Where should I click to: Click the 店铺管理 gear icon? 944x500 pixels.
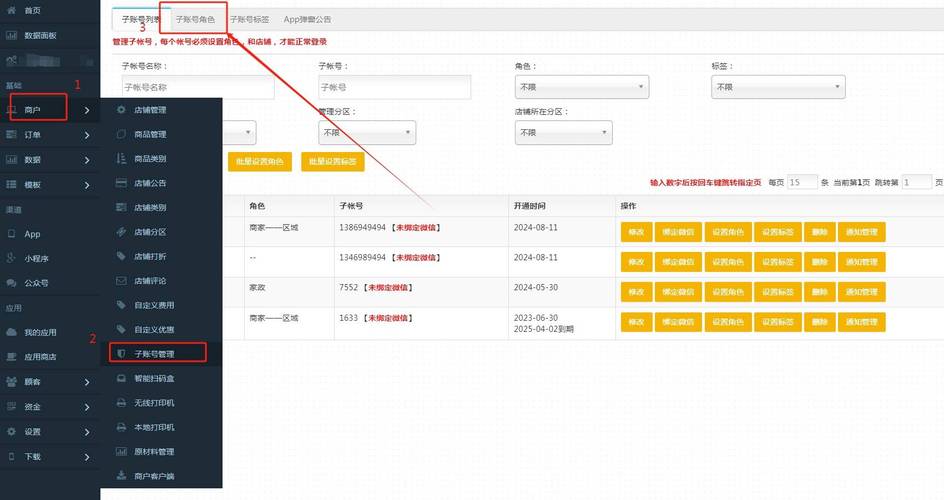[121, 110]
